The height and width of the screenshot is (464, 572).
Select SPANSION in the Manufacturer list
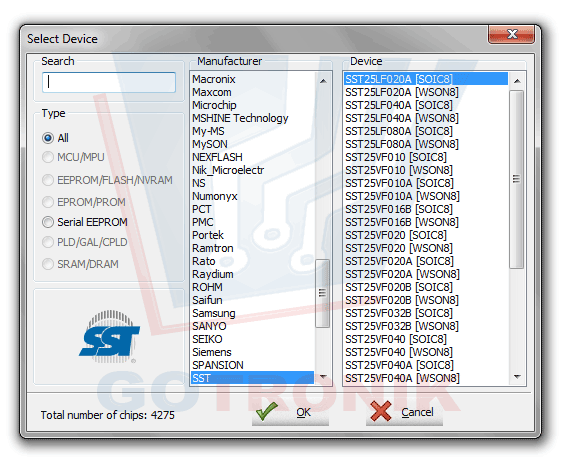tap(252, 365)
